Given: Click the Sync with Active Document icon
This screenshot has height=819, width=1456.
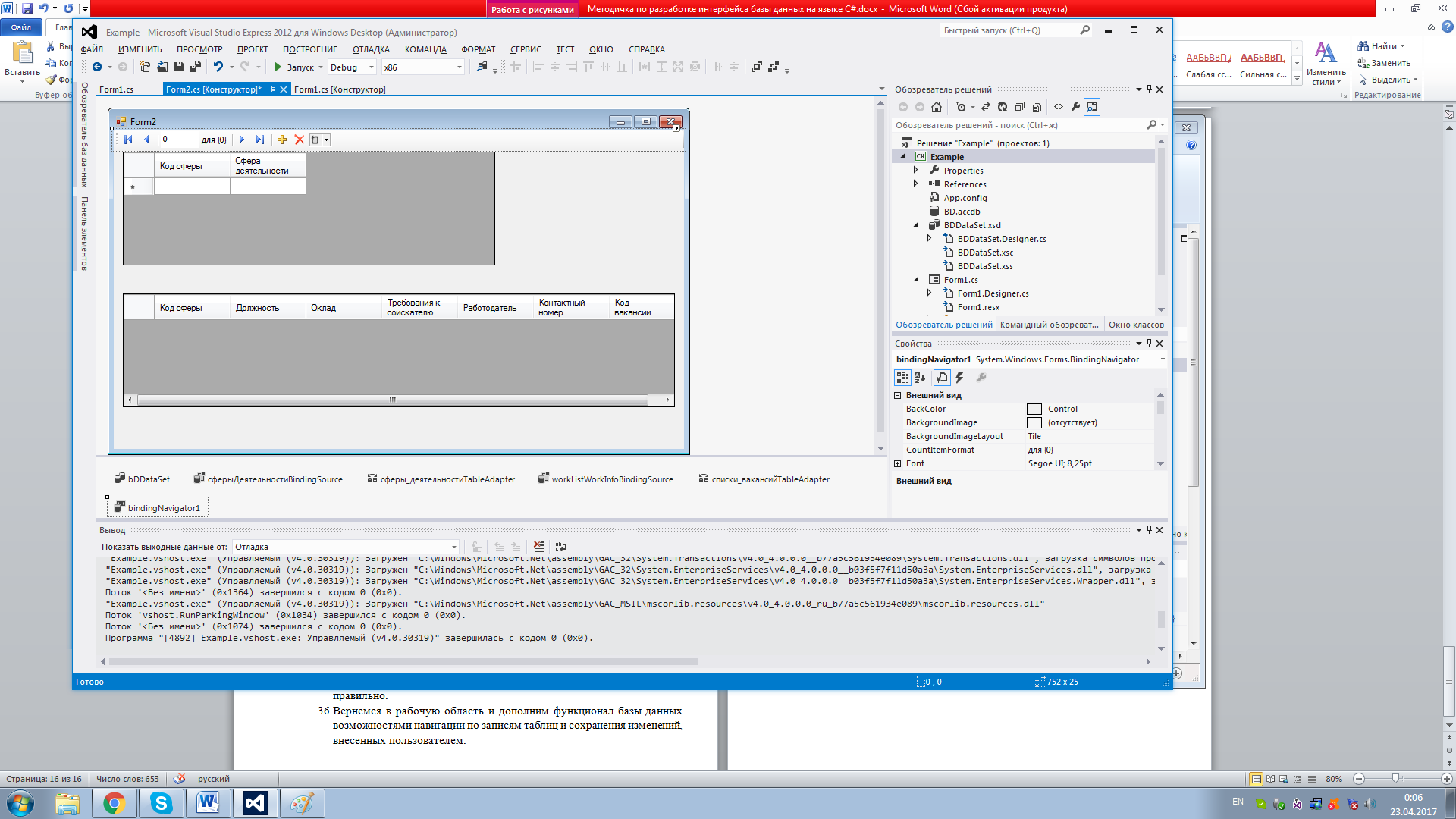Looking at the screenshot, I should coord(986,107).
